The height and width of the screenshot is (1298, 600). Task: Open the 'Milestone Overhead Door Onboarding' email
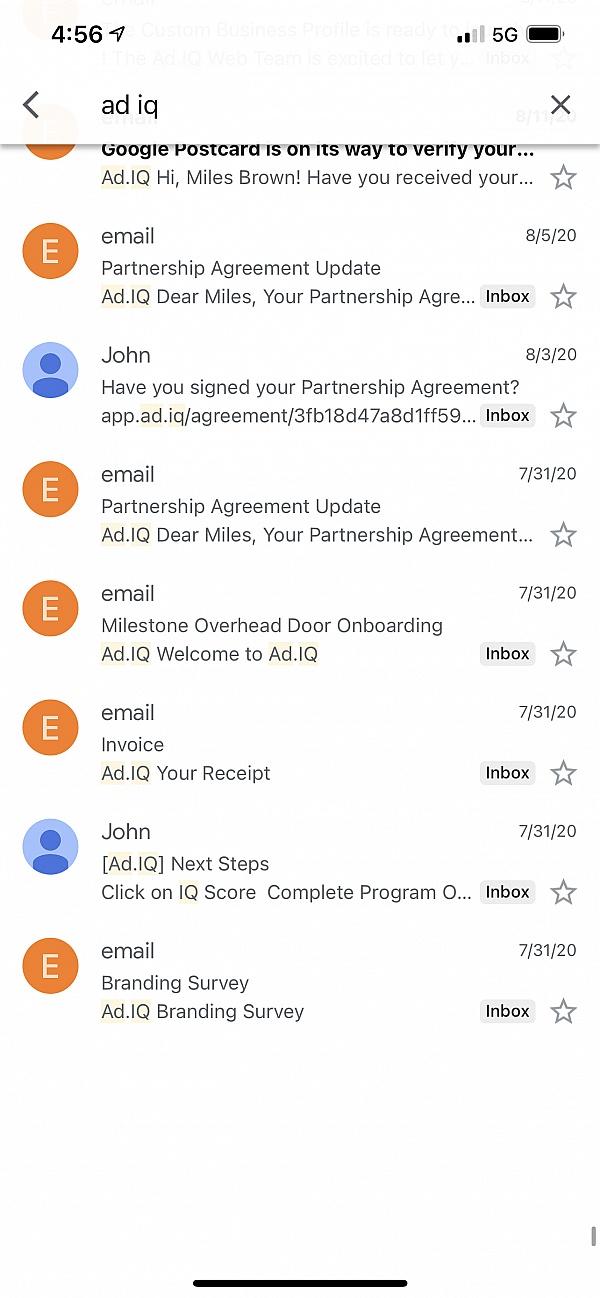click(x=272, y=625)
